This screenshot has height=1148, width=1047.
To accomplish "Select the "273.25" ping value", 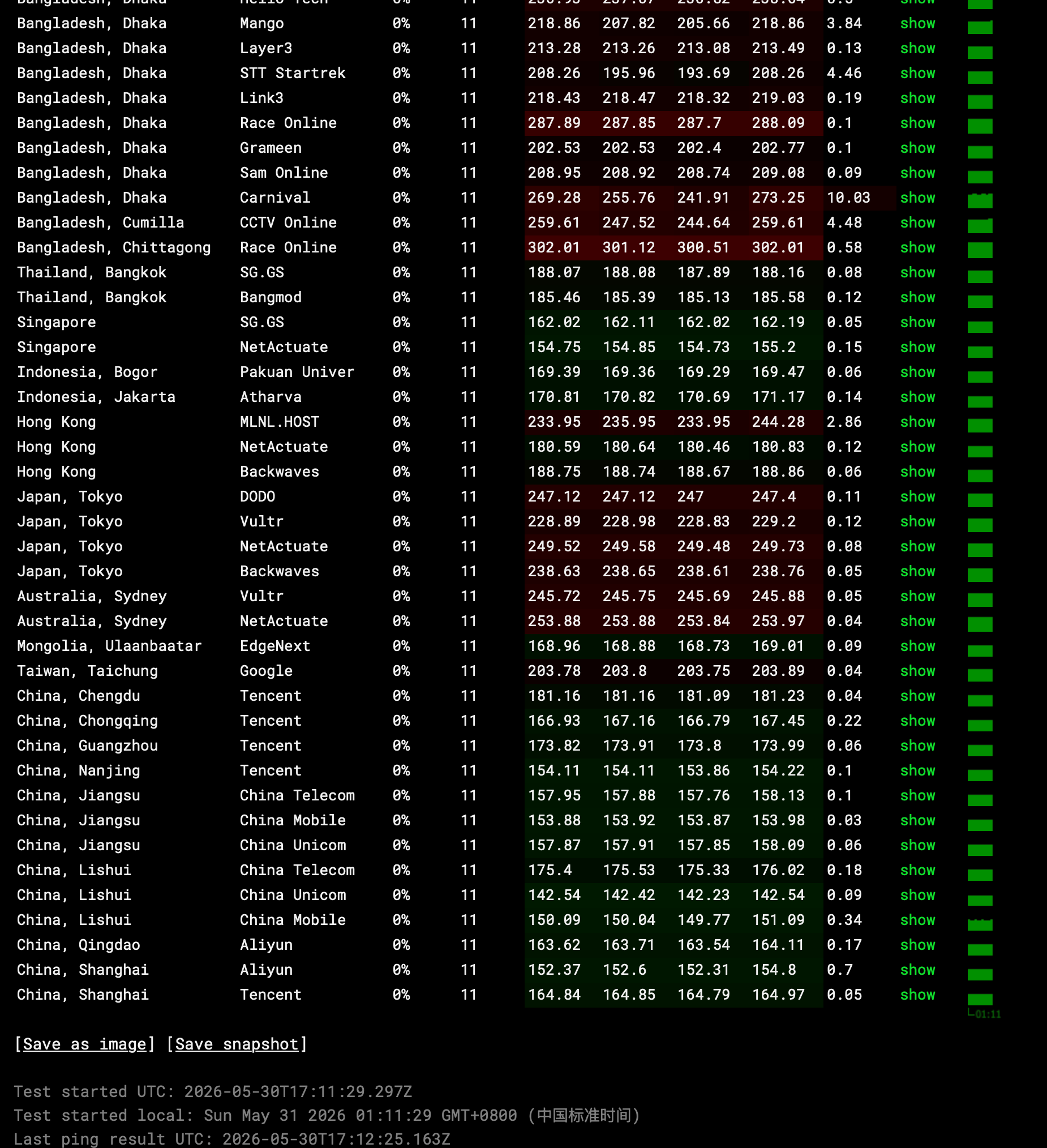I will pyautogui.click(x=778, y=198).
